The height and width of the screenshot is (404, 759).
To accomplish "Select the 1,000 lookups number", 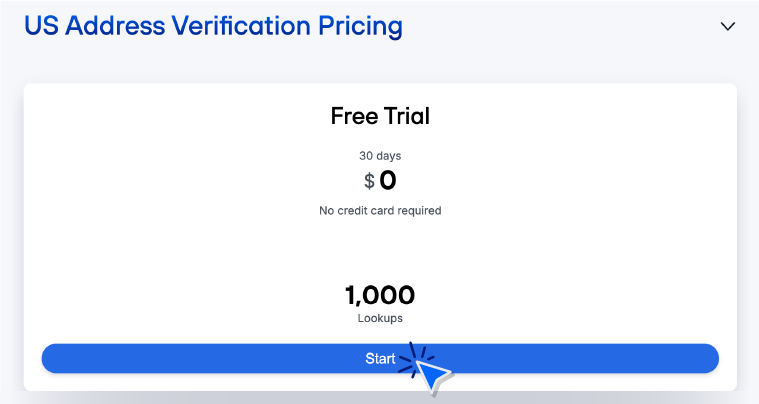I will point(380,295).
